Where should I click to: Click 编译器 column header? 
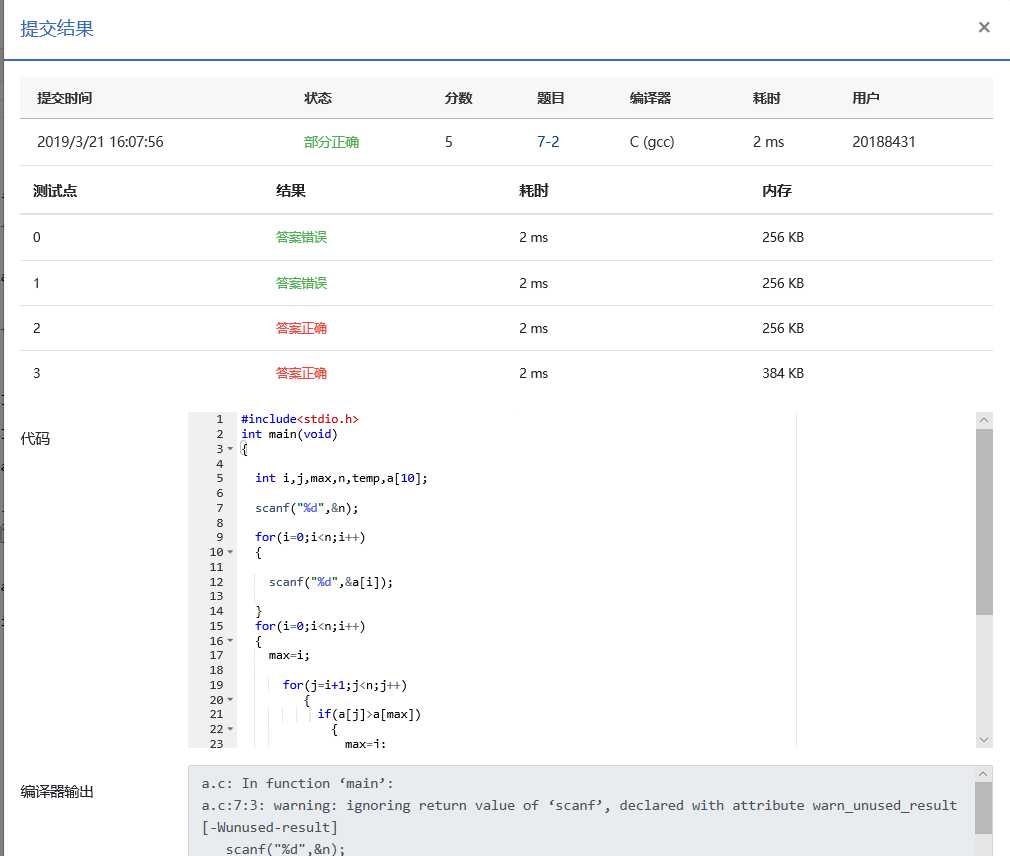(650, 98)
